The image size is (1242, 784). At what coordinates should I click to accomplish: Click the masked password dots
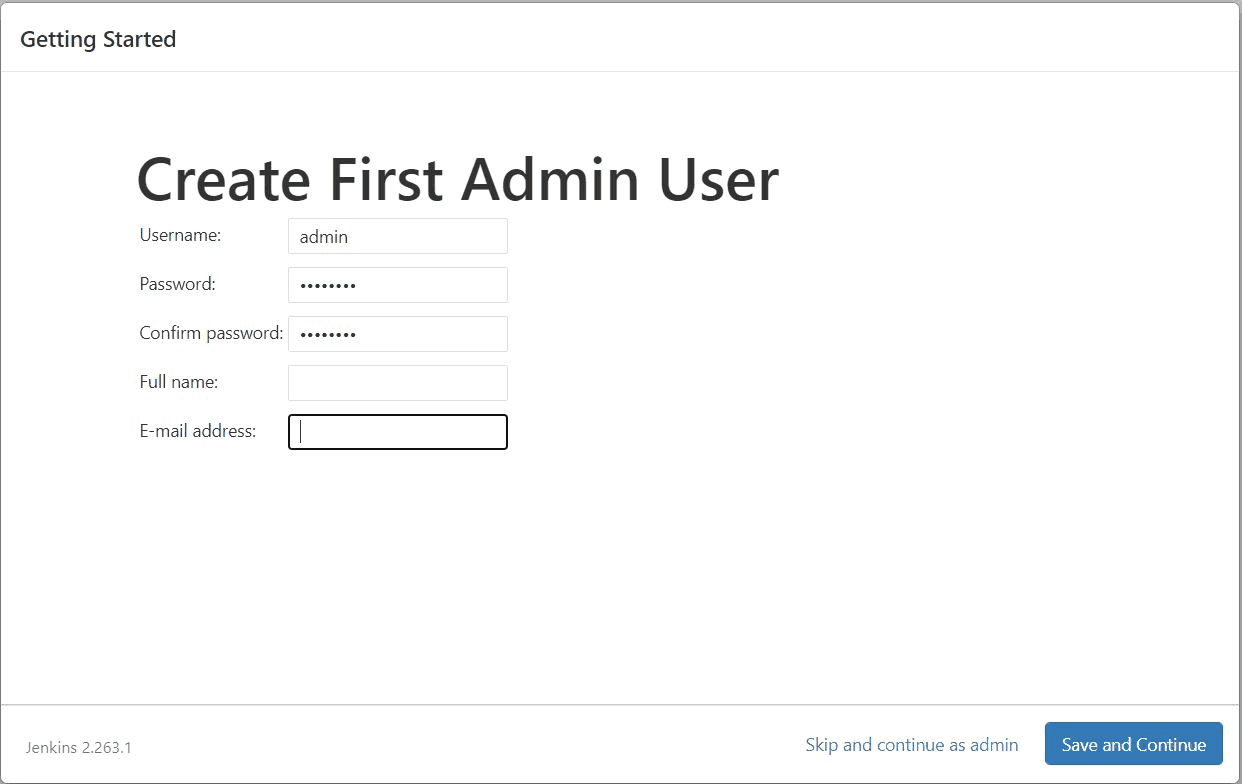(323, 284)
